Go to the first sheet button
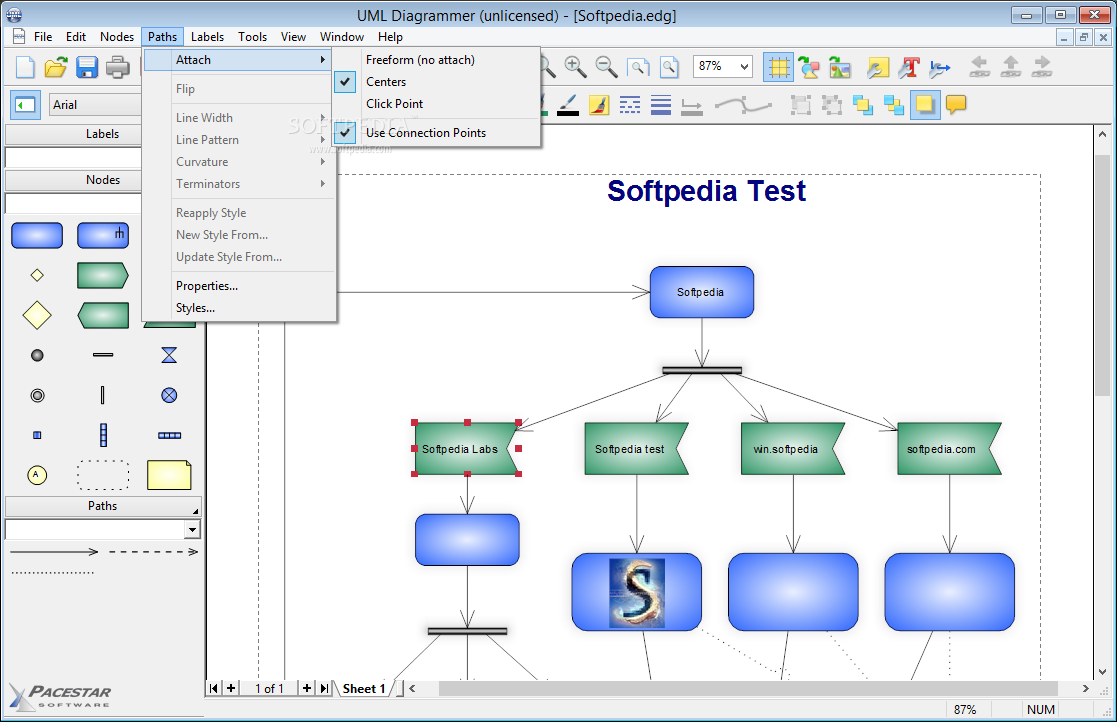Screen dimensions: 1117x722 (214, 689)
